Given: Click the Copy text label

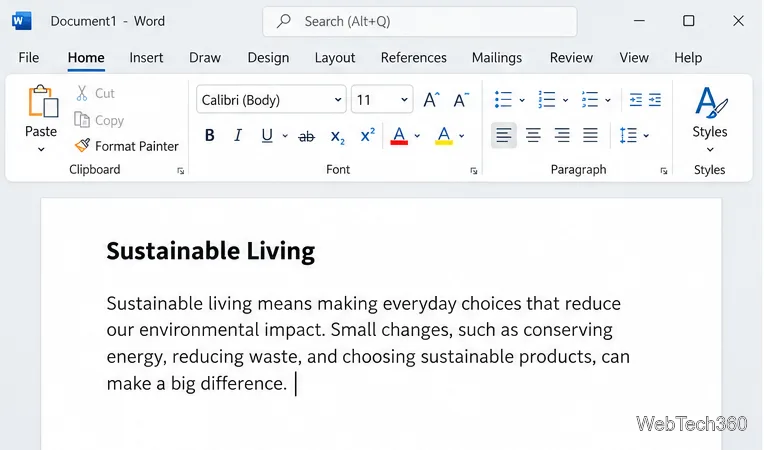Looking at the screenshot, I should pyautogui.click(x=110, y=120).
